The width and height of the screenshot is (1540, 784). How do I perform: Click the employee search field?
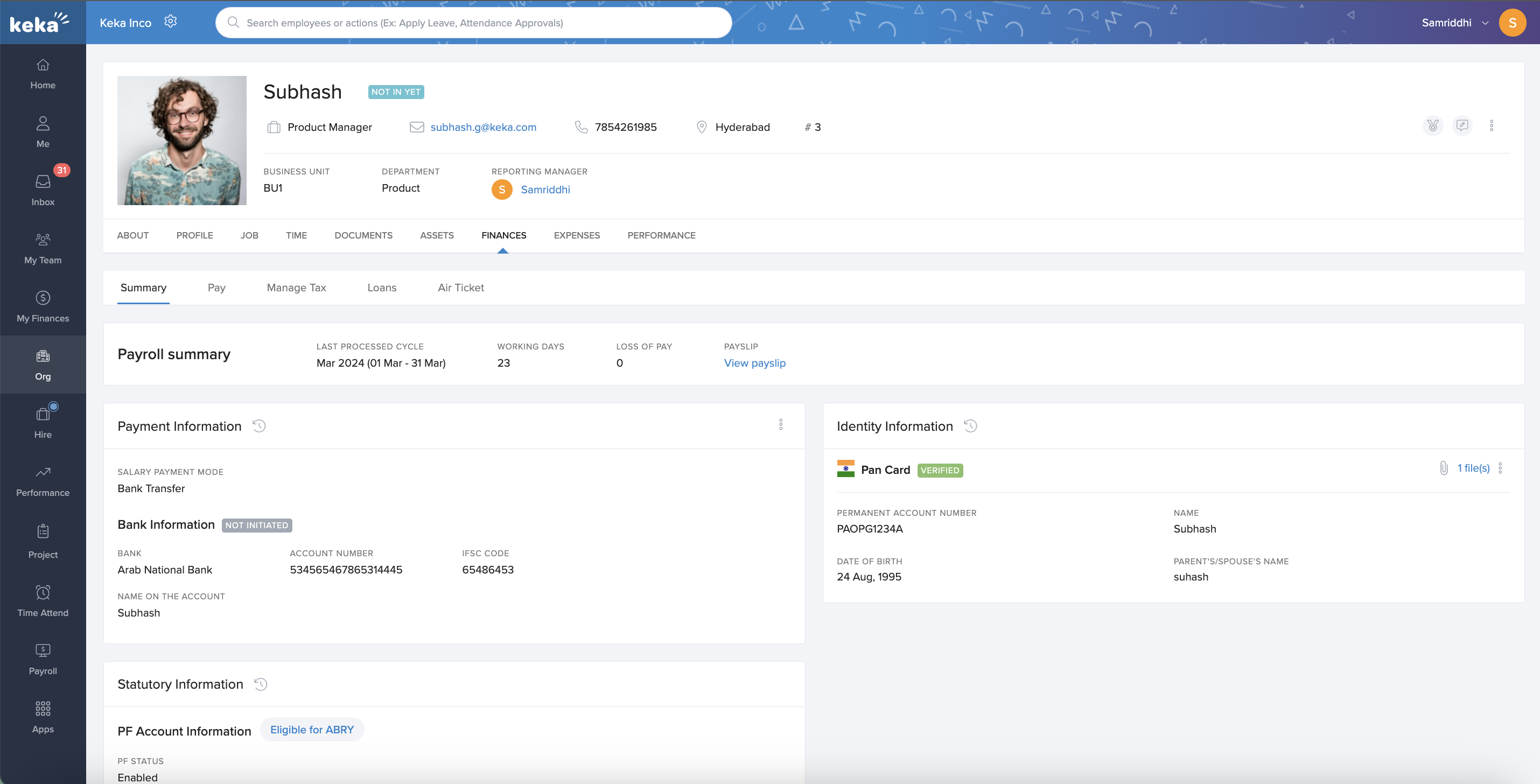point(472,23)
